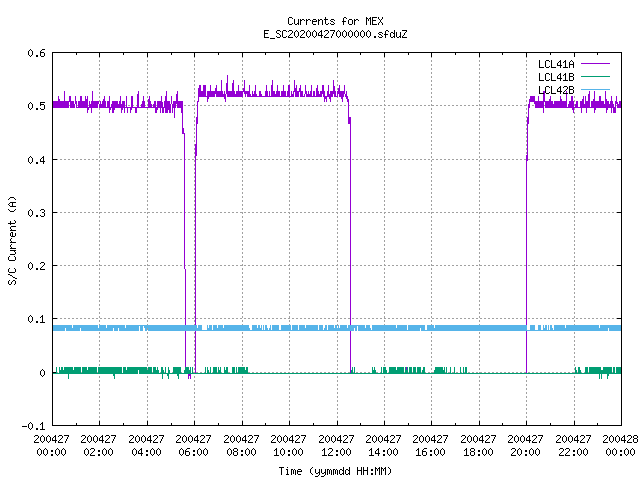
Task: Click the y-axis tick value 0.4
Action: (37, 160)
